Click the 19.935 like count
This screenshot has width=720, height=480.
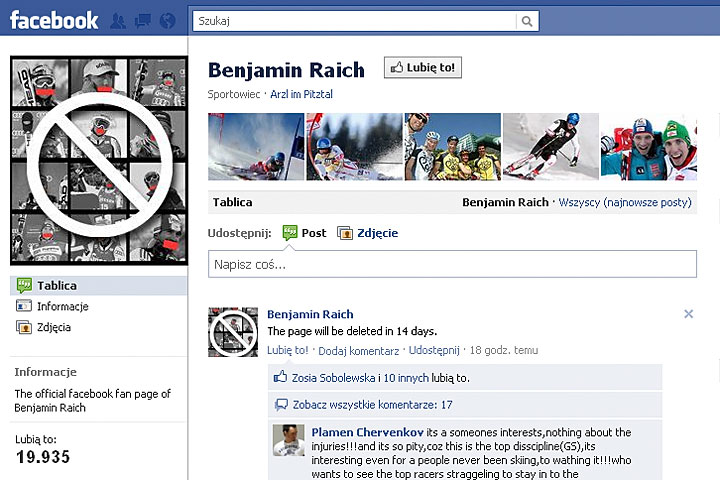click(43, 457)
